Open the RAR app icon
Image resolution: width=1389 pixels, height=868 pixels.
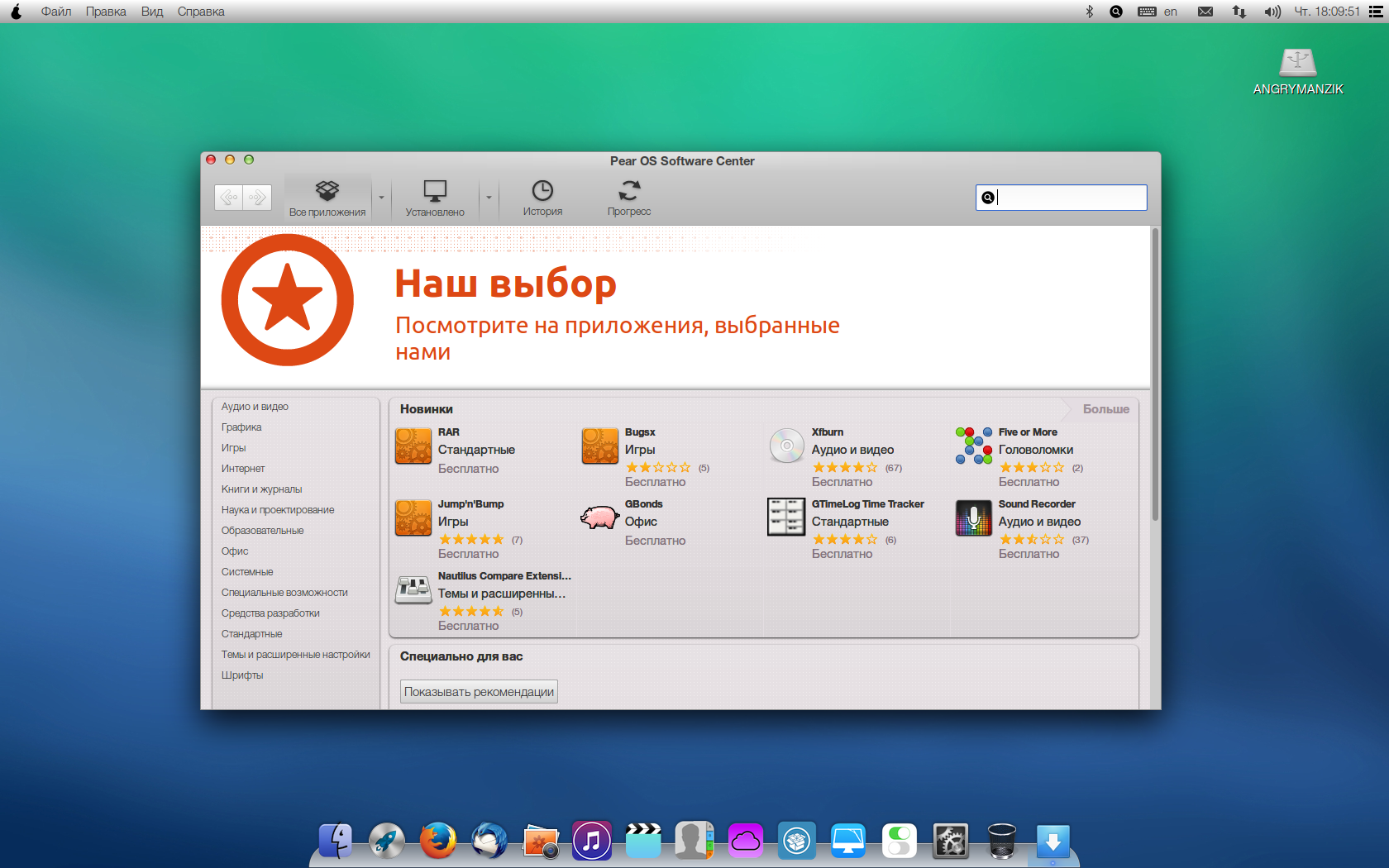coord(413,446)
